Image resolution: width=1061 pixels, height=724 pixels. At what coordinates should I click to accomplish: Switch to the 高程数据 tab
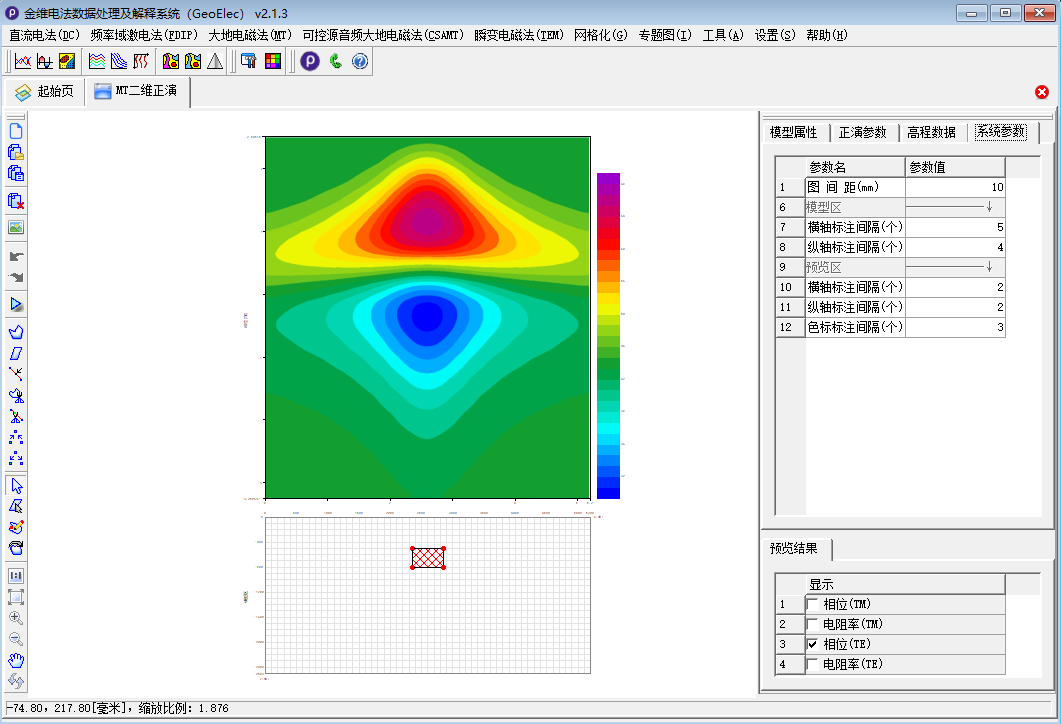click(932, 132)
